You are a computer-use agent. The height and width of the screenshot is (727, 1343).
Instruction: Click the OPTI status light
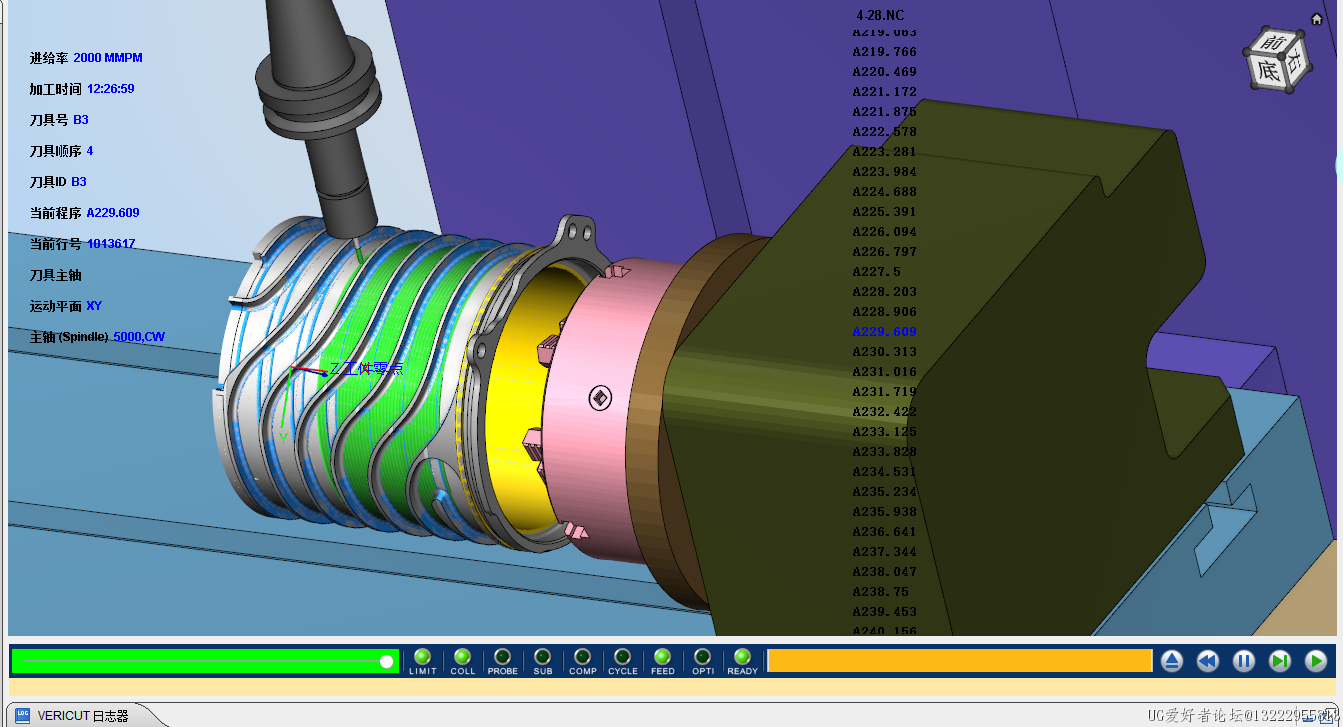(x=702, y=657)
